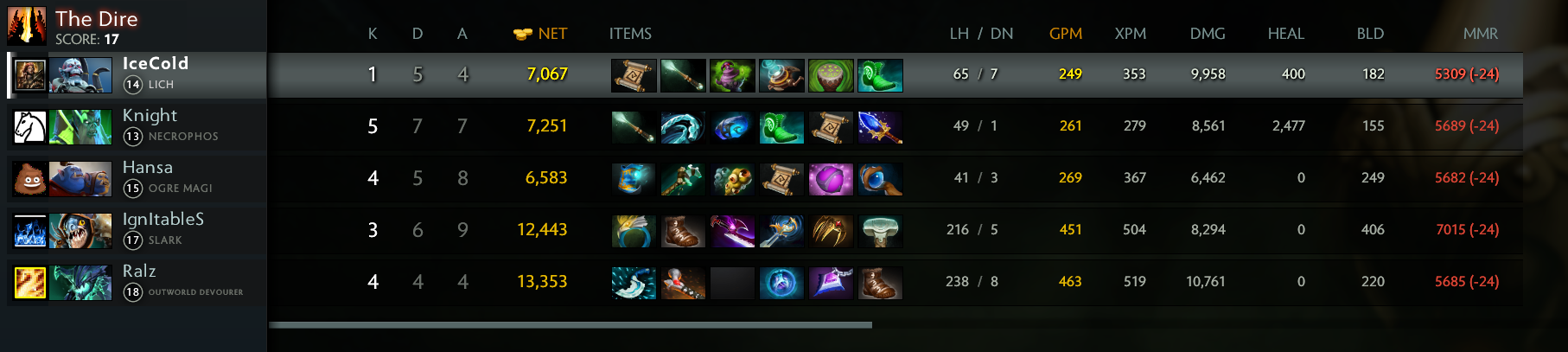Select Knight's chess horse avatar
The image size is (1568, 352).
(30, 127)
